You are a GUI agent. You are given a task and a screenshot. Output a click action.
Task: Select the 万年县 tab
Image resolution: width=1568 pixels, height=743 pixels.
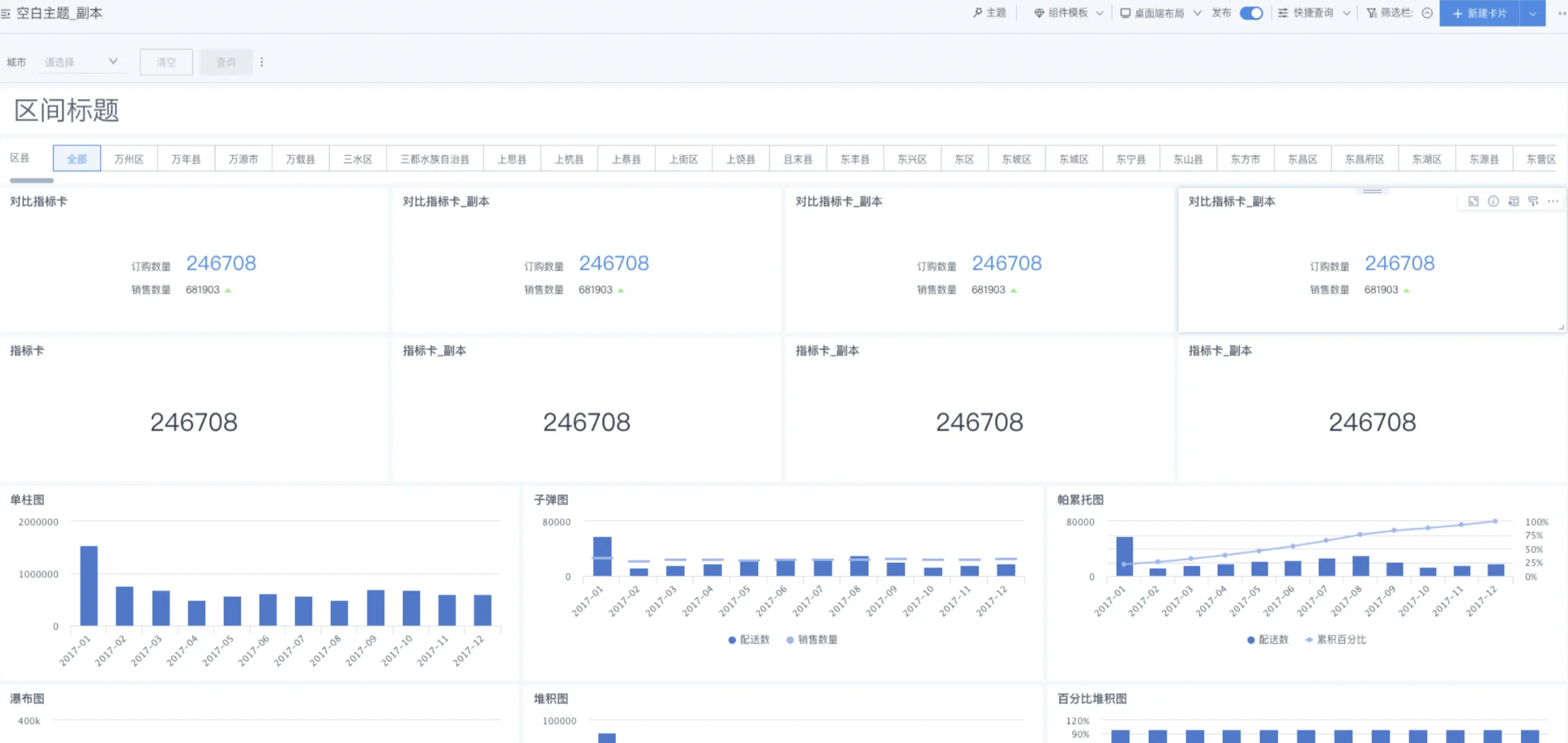tap(186, 159)
